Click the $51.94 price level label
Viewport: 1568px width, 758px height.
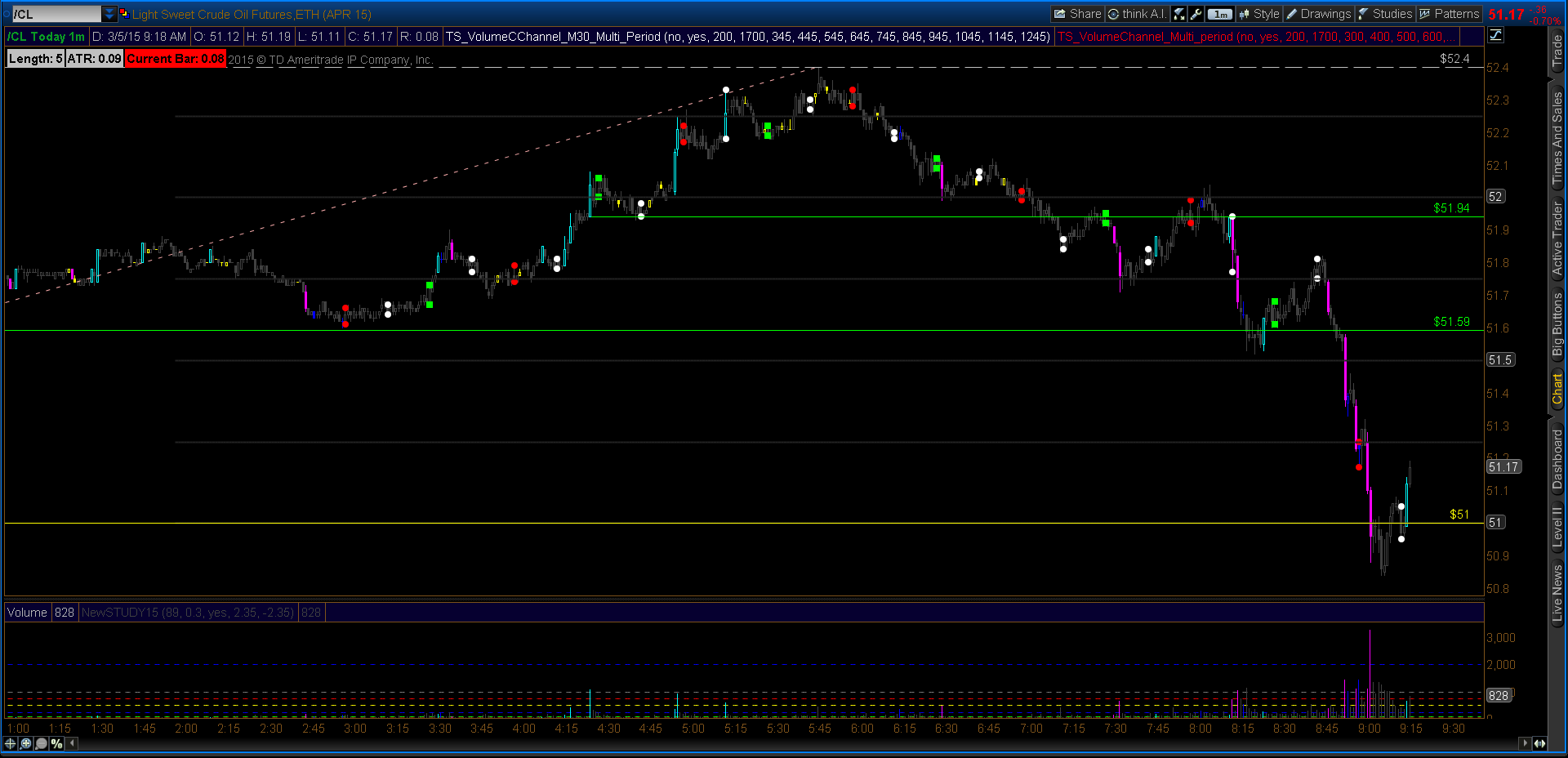1451,208
